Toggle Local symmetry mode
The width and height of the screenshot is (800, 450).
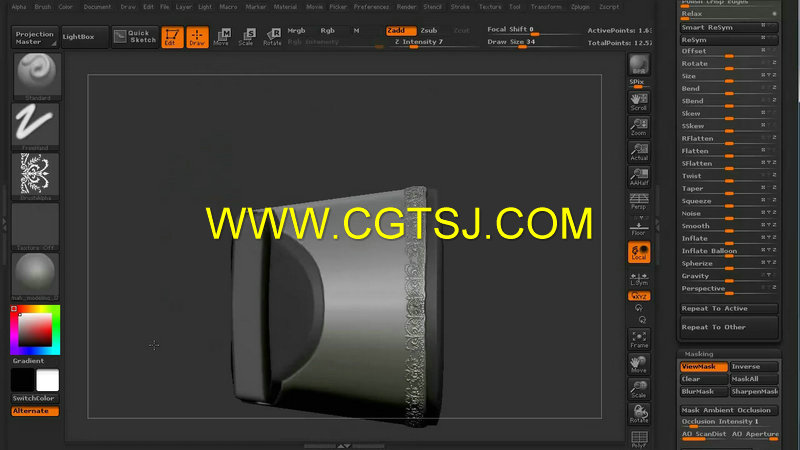(639, 252)
